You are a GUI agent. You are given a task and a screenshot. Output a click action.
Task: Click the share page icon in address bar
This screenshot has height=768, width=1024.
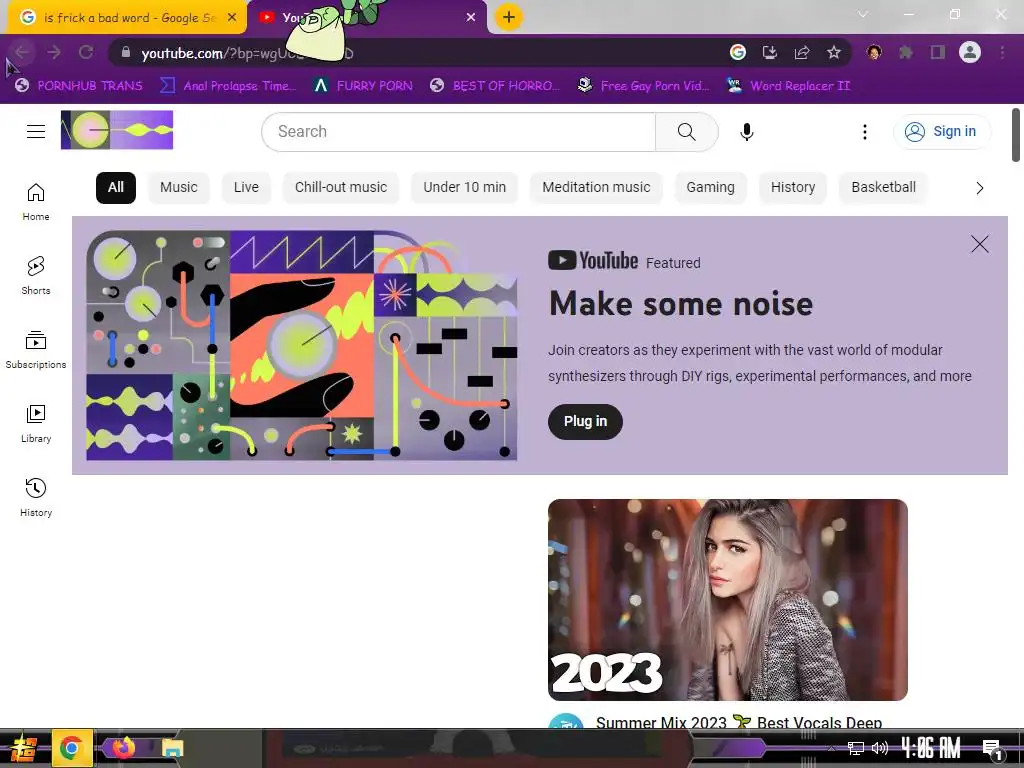tap(801, 52)
